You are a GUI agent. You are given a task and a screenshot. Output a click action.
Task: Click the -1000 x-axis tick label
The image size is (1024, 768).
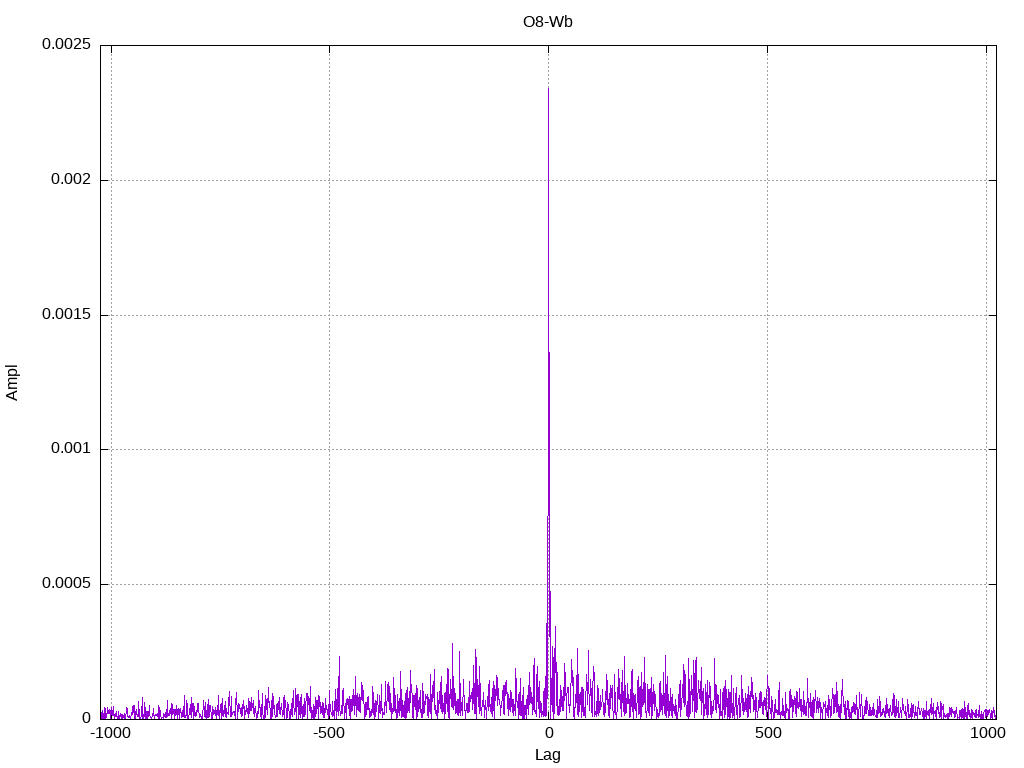pos(111,734)
